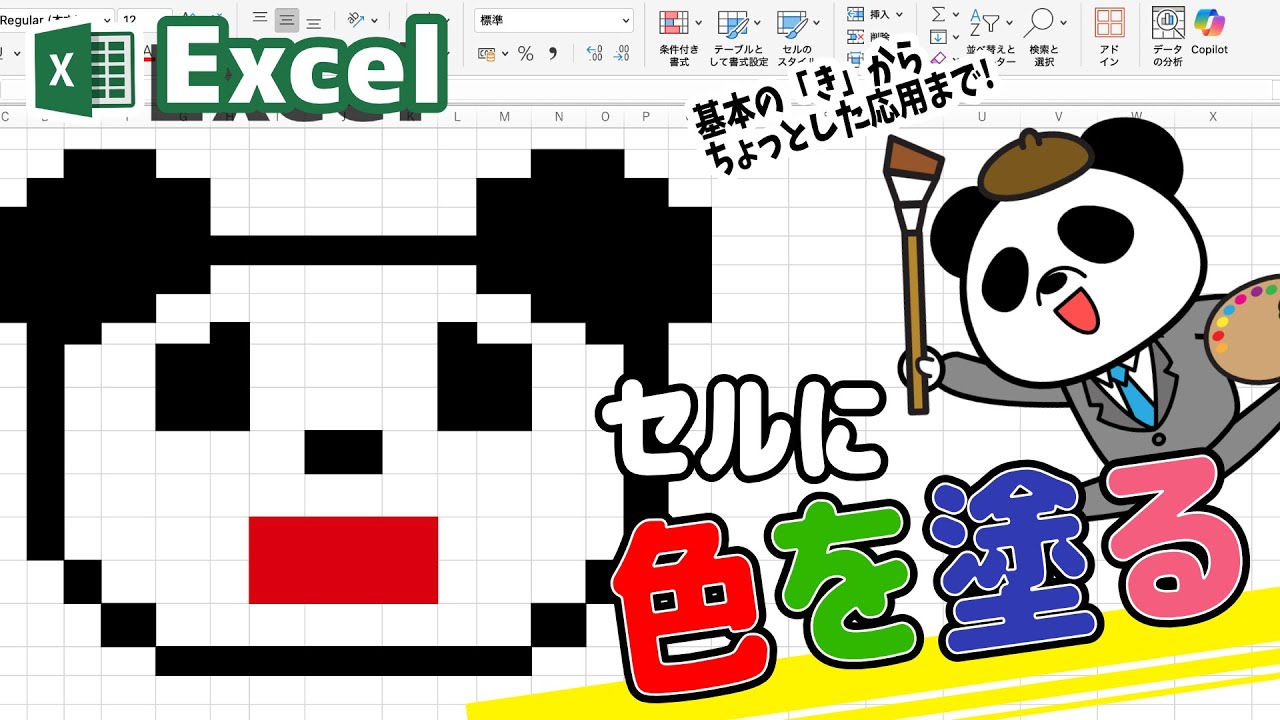Viewport: 1280px width, 720px height.
Task: Open the アドイン add-ins button
Action: (x=1109, y=37)
